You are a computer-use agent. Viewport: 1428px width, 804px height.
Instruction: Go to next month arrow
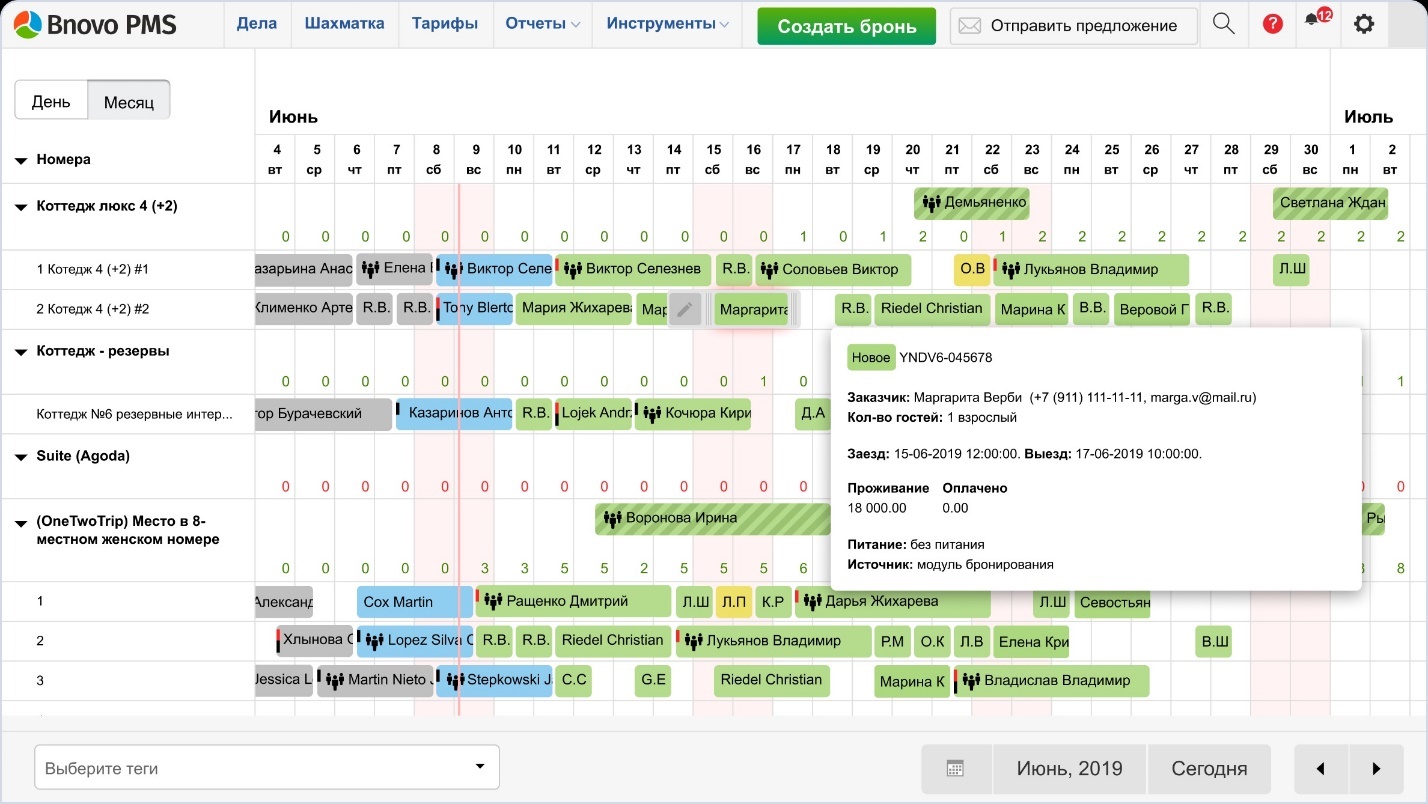tap(1376, 769)
